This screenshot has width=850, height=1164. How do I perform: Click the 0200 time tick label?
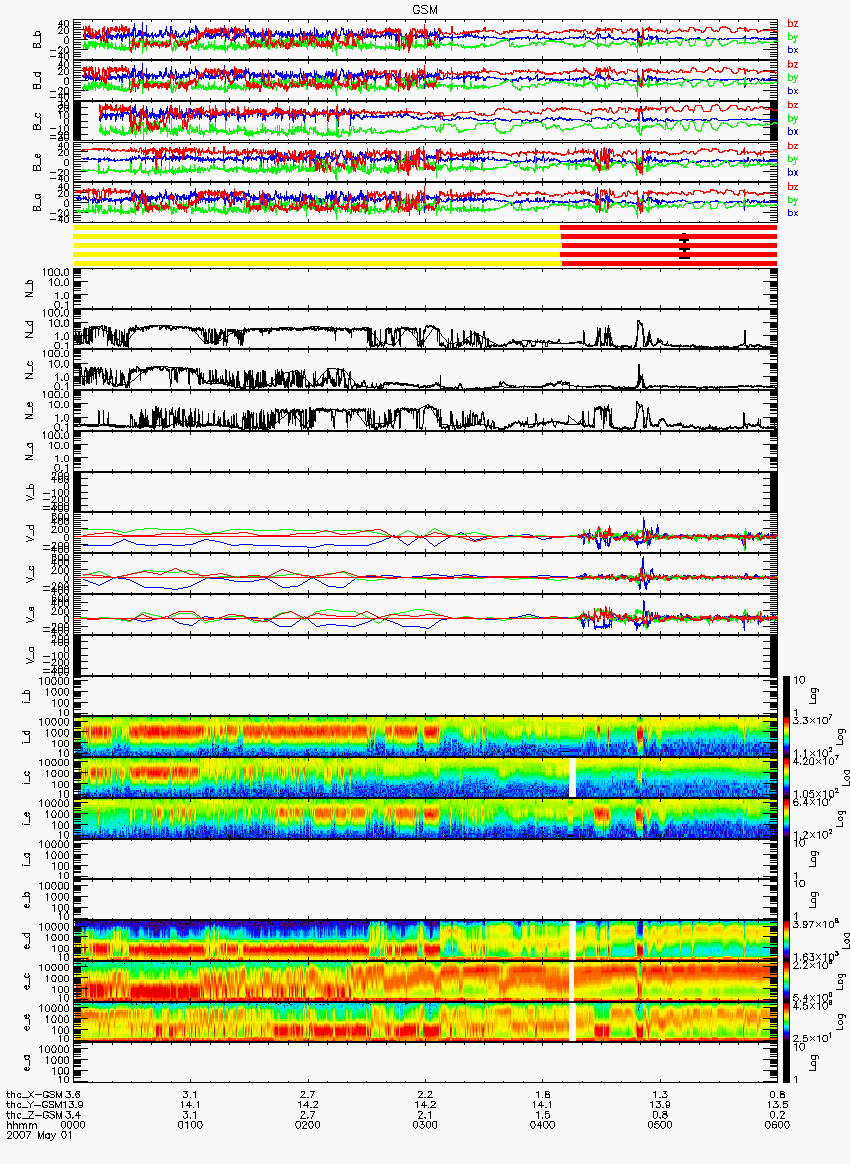pyautogui.click(x=308, y=1125)
